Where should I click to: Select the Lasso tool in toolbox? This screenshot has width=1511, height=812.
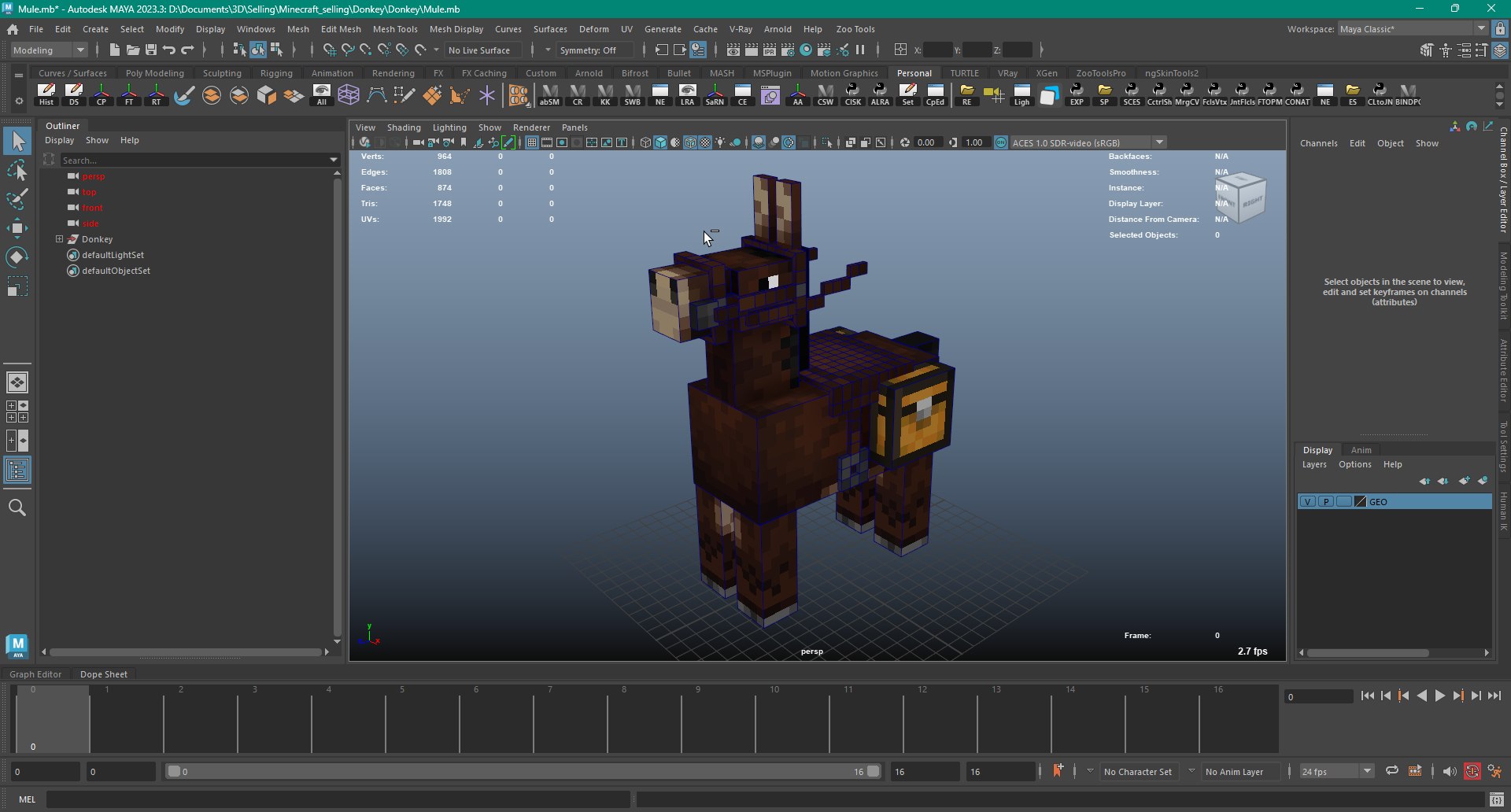[x=17, y=170]
